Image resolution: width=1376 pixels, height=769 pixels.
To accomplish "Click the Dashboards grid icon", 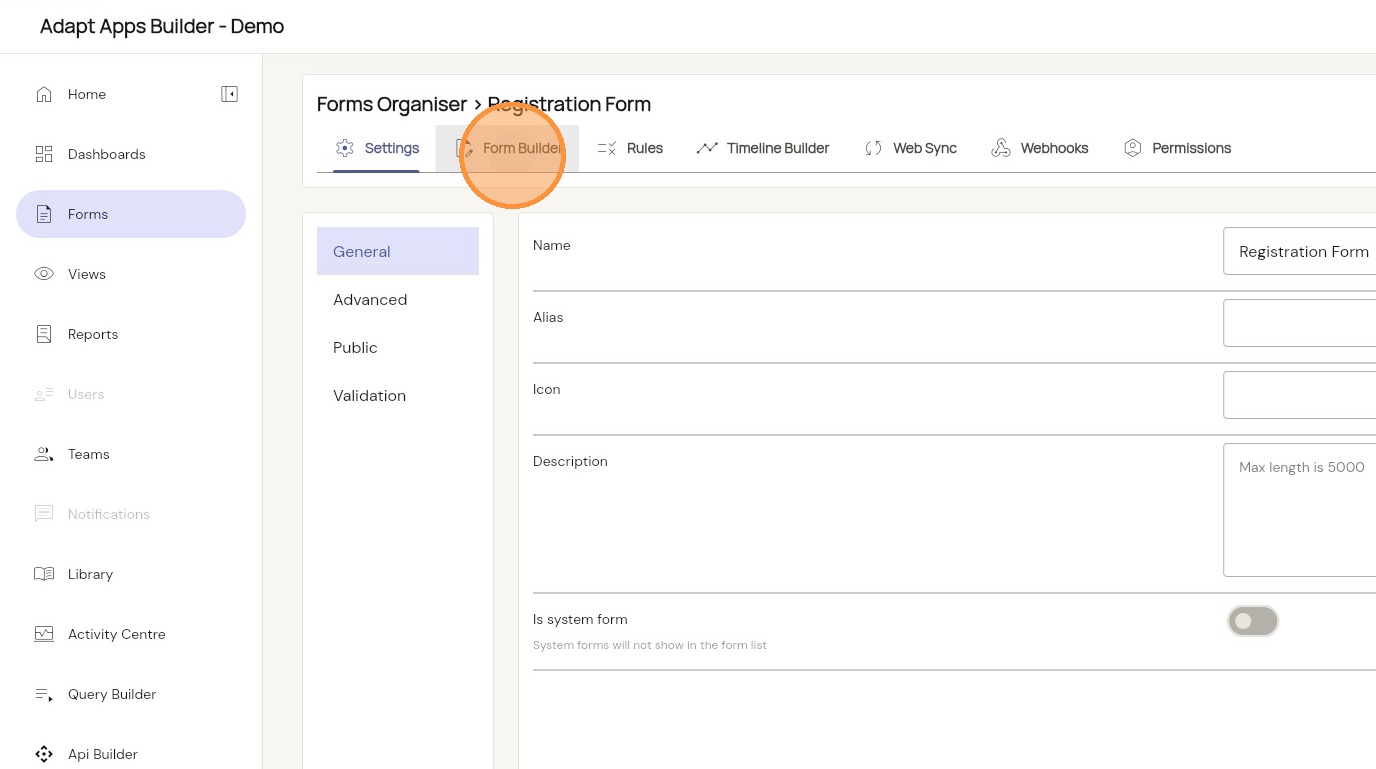I will (44, 154).
